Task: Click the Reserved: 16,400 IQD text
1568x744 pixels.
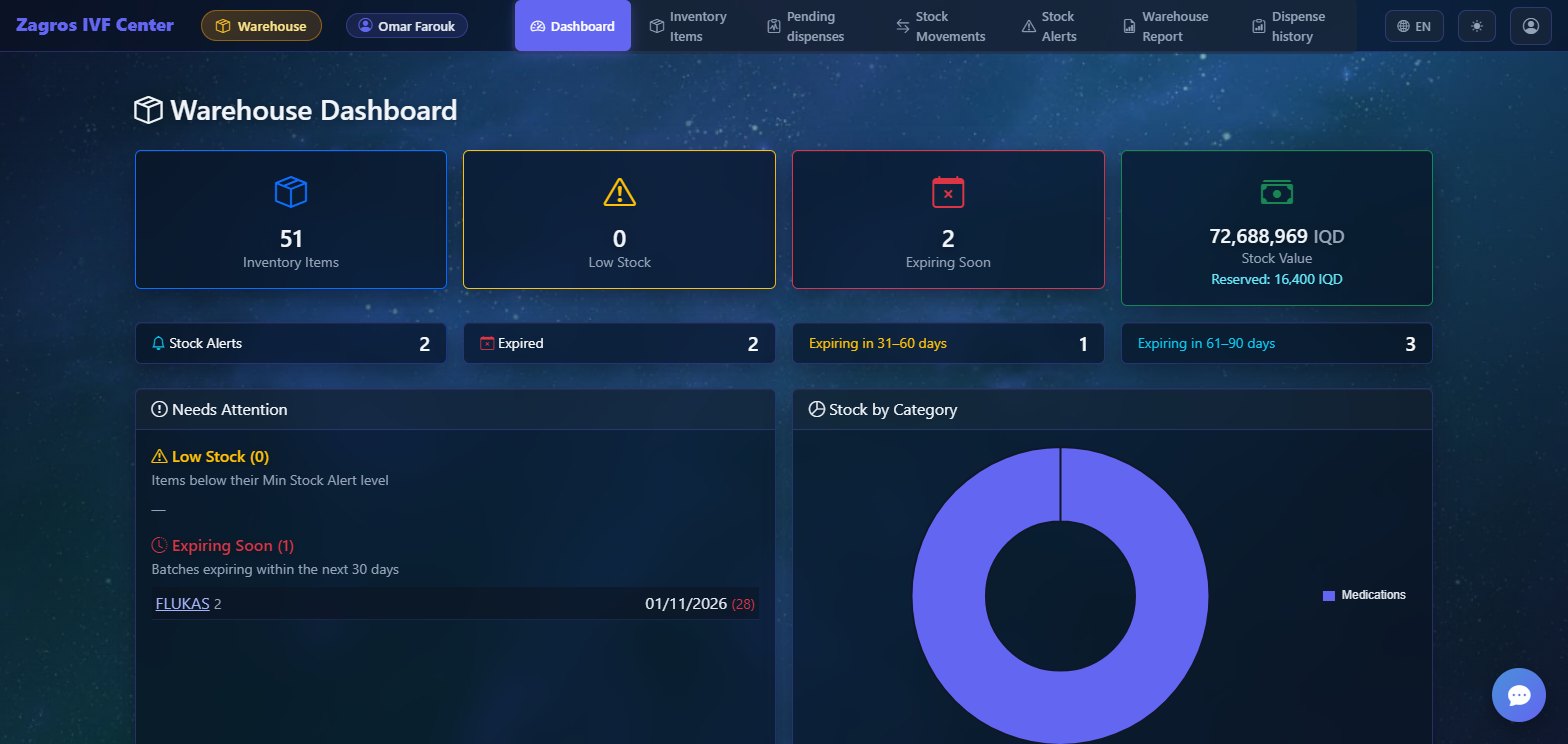Action: pyautogui.click(x=1276, y=279)
